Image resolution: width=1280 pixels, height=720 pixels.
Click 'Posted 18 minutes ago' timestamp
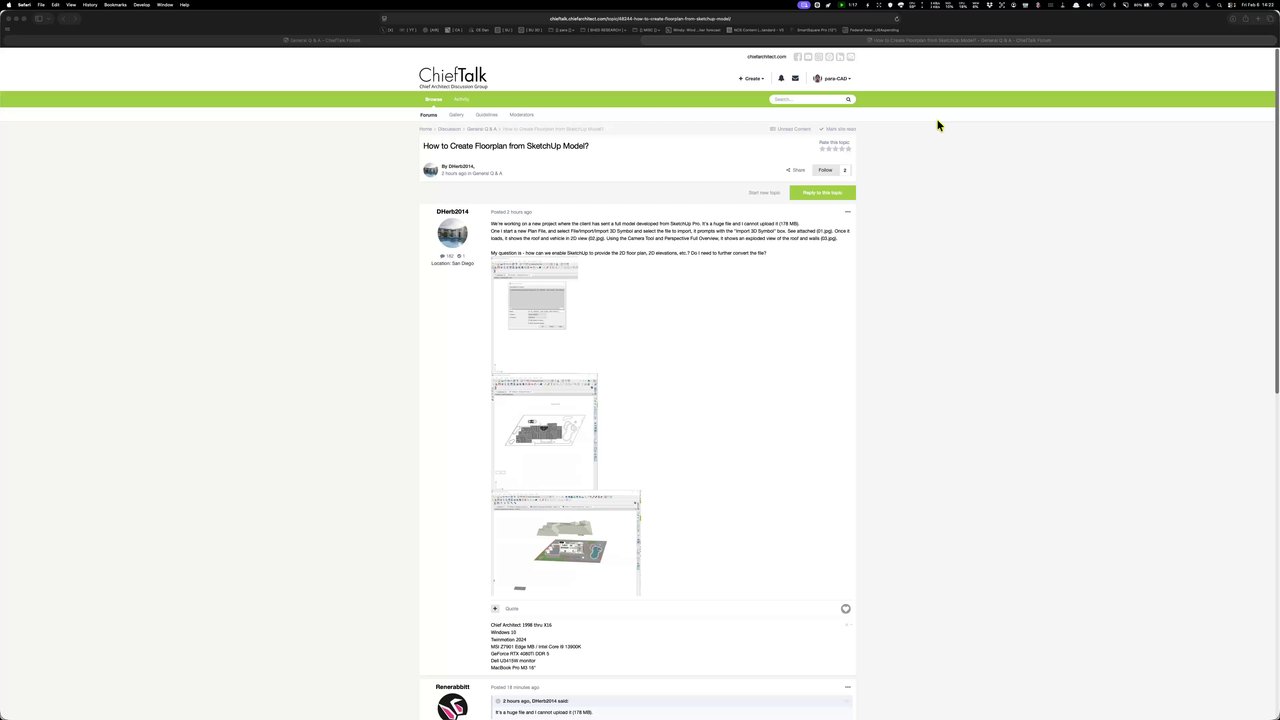pyautogui.click(x=515, y=687)
